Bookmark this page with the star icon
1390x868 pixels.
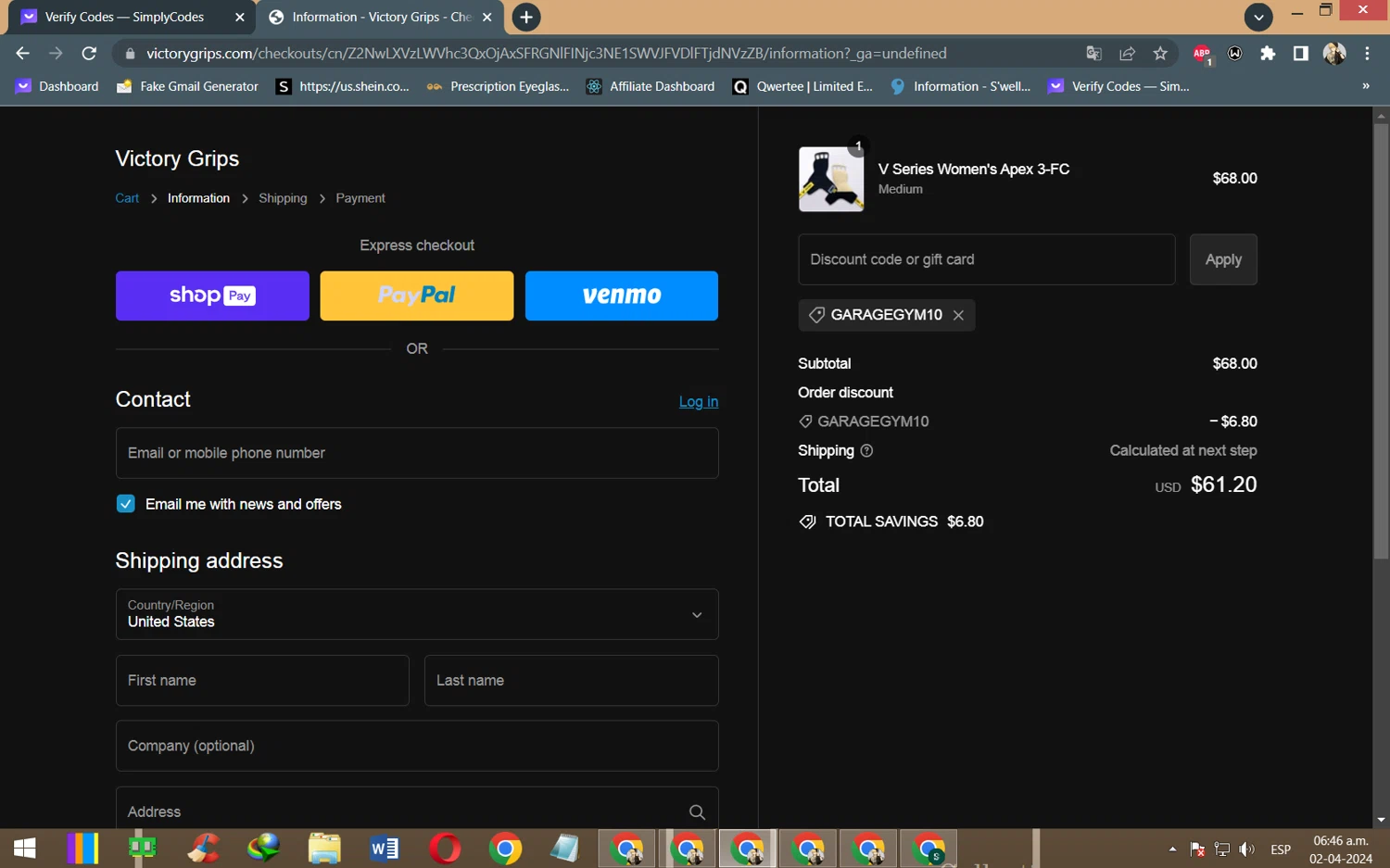pyautogui.click(x=1160, y=54)
